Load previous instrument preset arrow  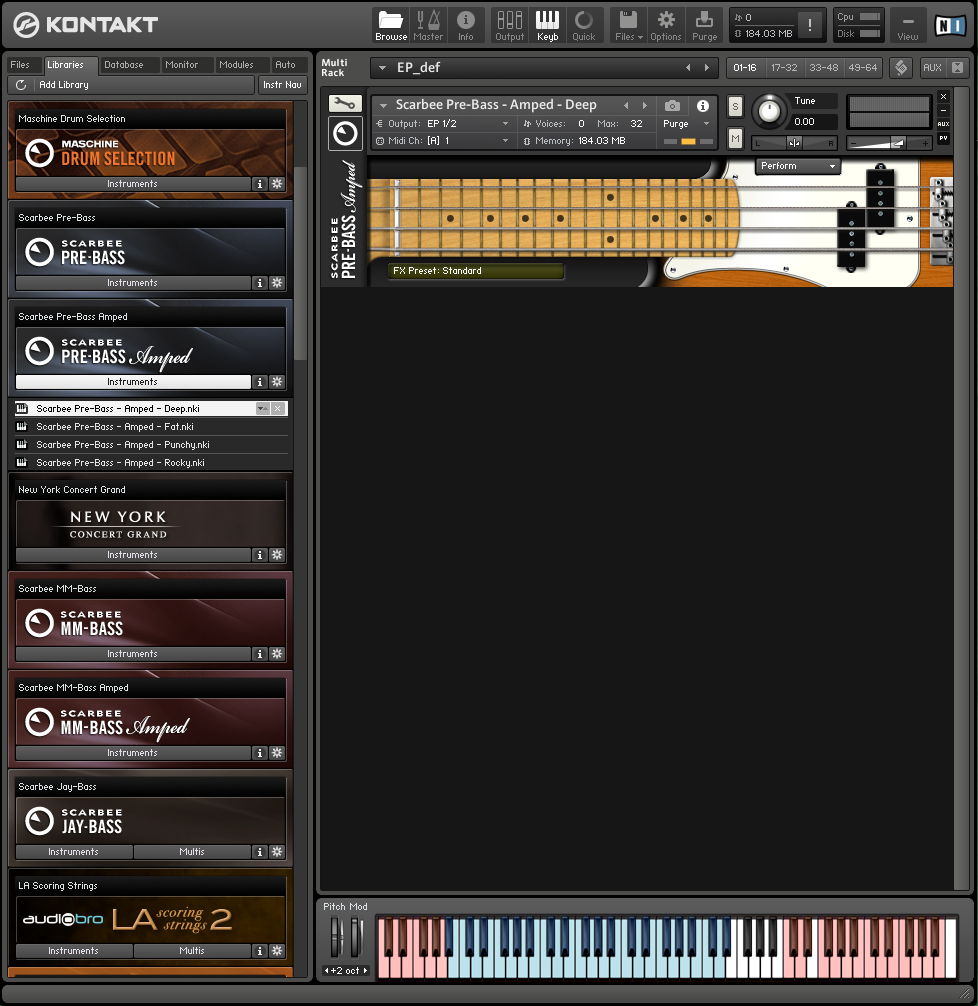click(x=626, y=105)
